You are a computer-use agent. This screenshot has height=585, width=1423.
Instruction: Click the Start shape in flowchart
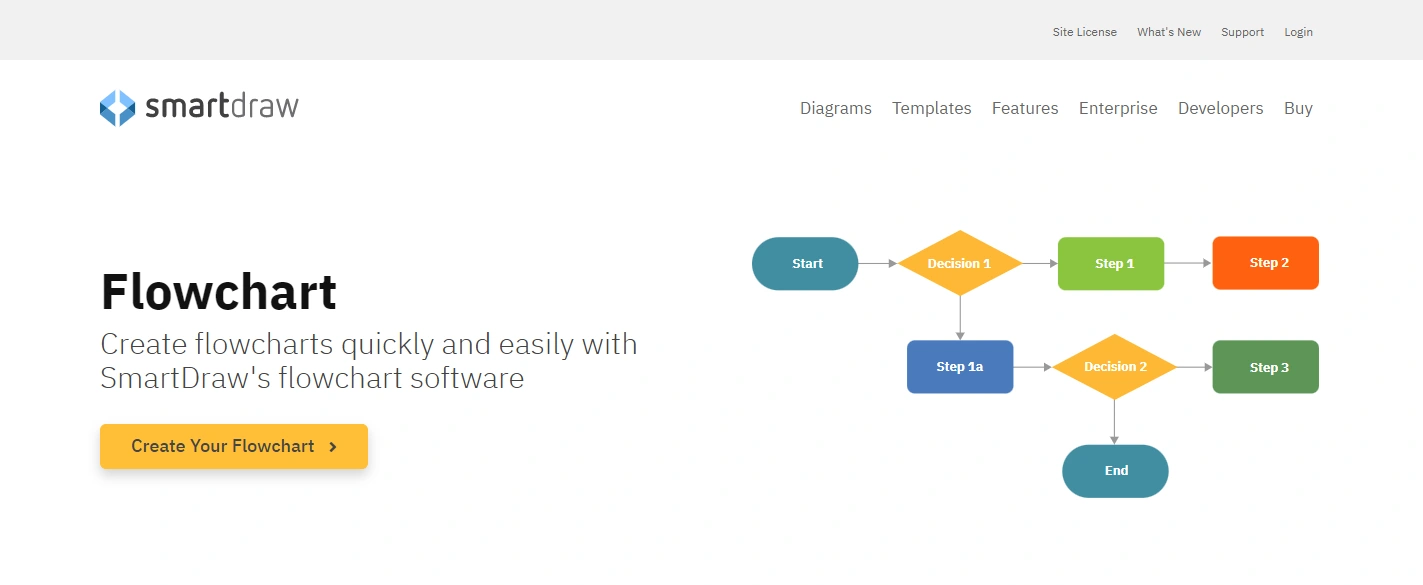805,264
